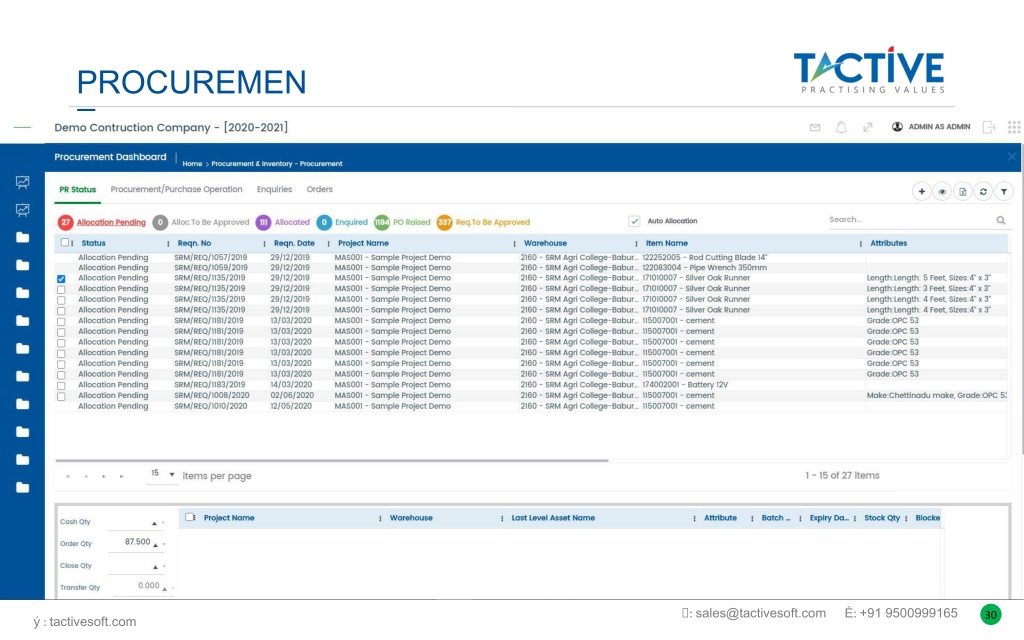
Task: Close the Procurement Dashboard panel with X
Action: (1012, 157)
